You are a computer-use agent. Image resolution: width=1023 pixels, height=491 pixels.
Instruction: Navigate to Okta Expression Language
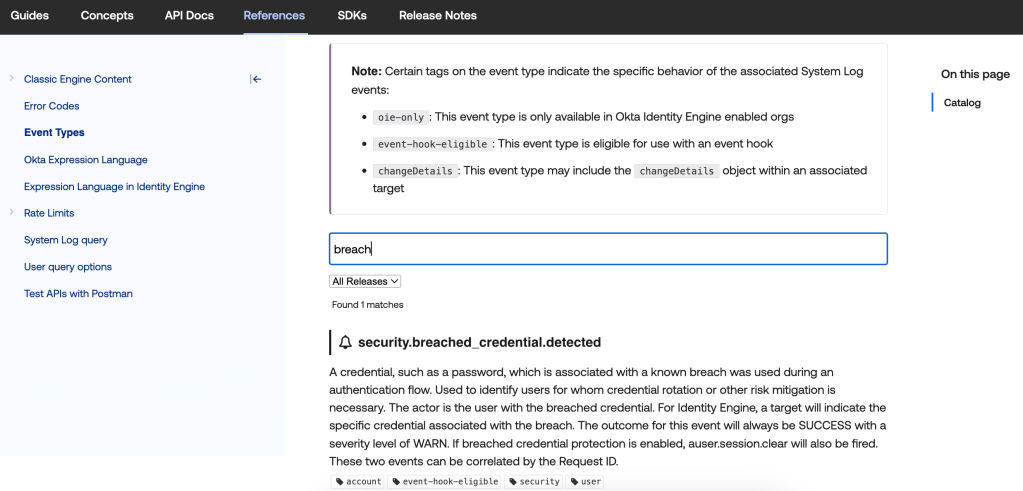click(86, 160)
